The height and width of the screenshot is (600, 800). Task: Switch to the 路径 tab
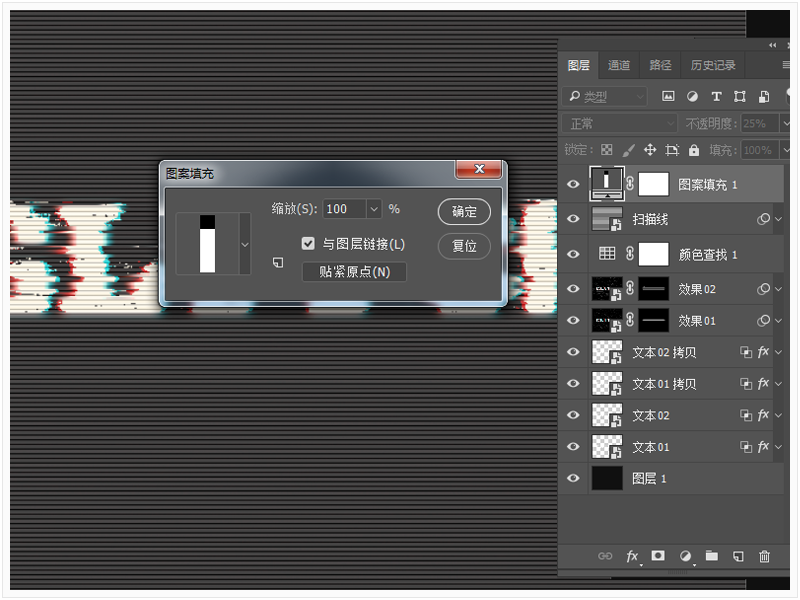pyautogui.click(x=660, y=65)
